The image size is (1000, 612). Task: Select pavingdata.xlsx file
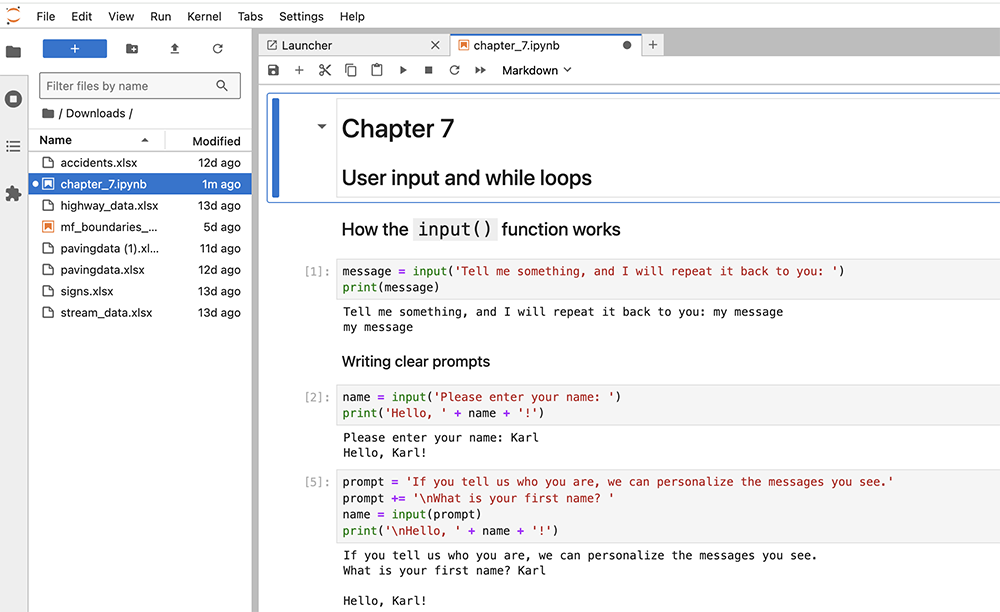(x=140, y=270)
